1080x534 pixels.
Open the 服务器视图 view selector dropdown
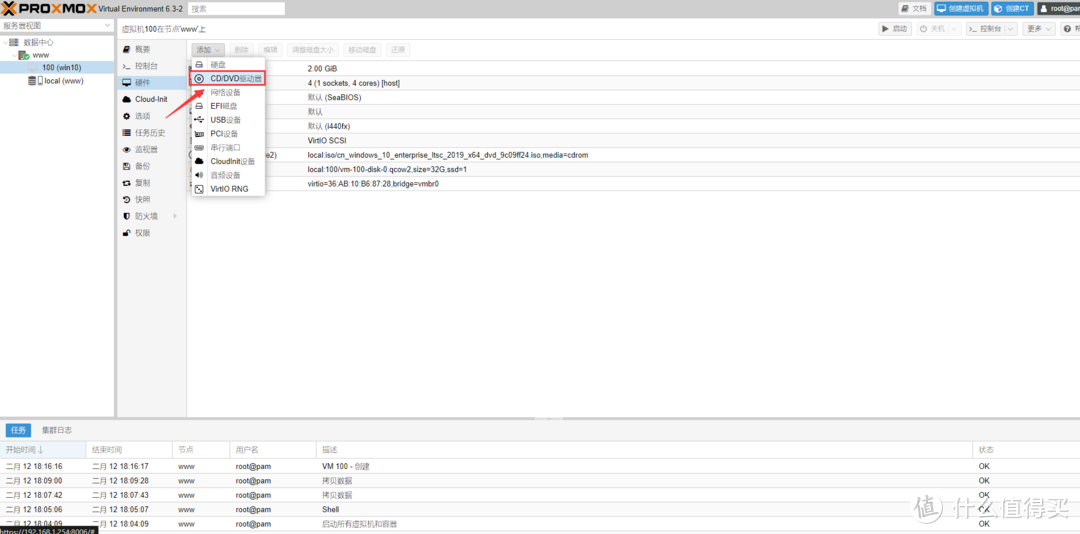(57, 25)
